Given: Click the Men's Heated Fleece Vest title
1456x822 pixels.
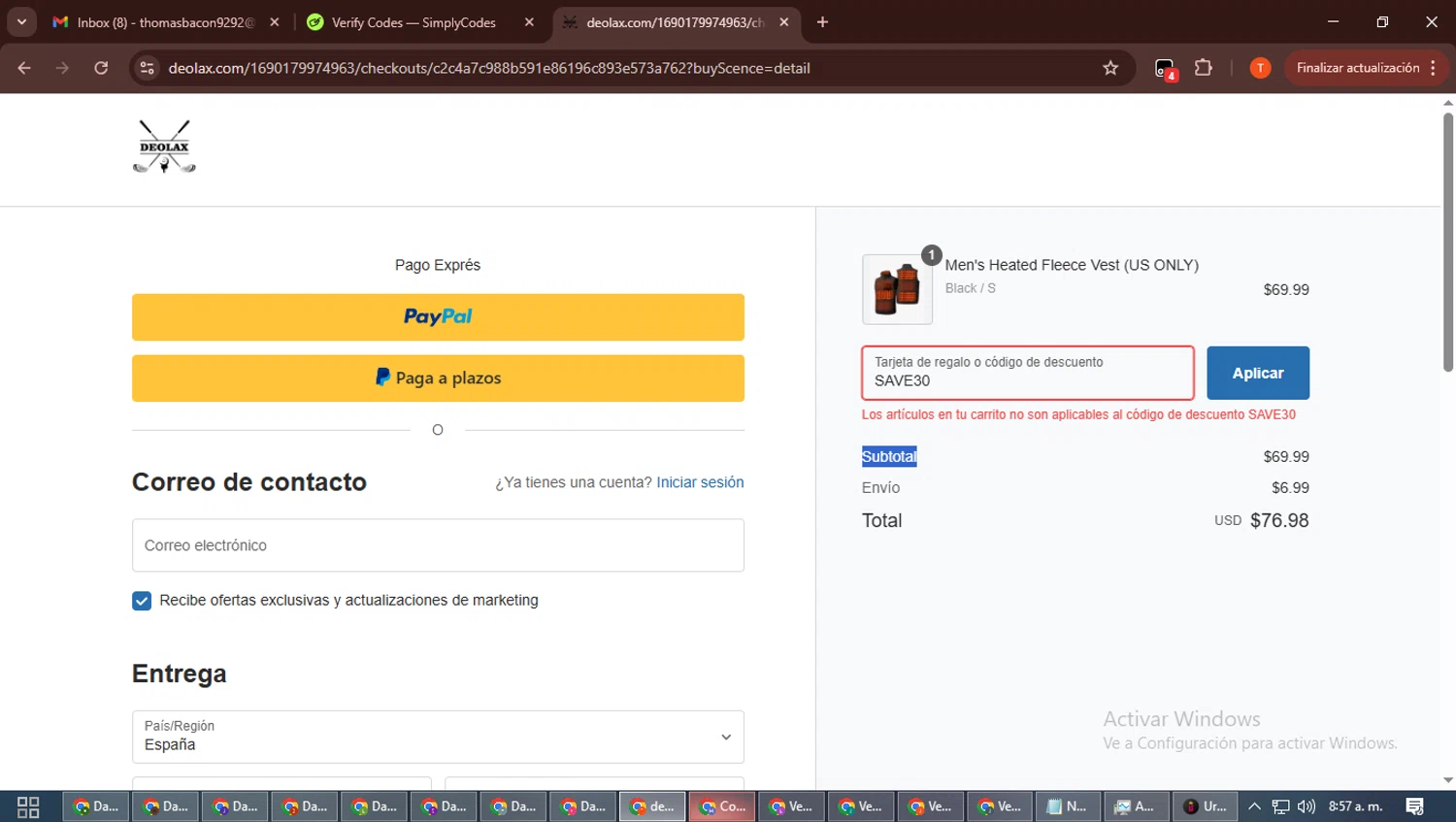Looking at the screenshot, I should click(1072, 265).
